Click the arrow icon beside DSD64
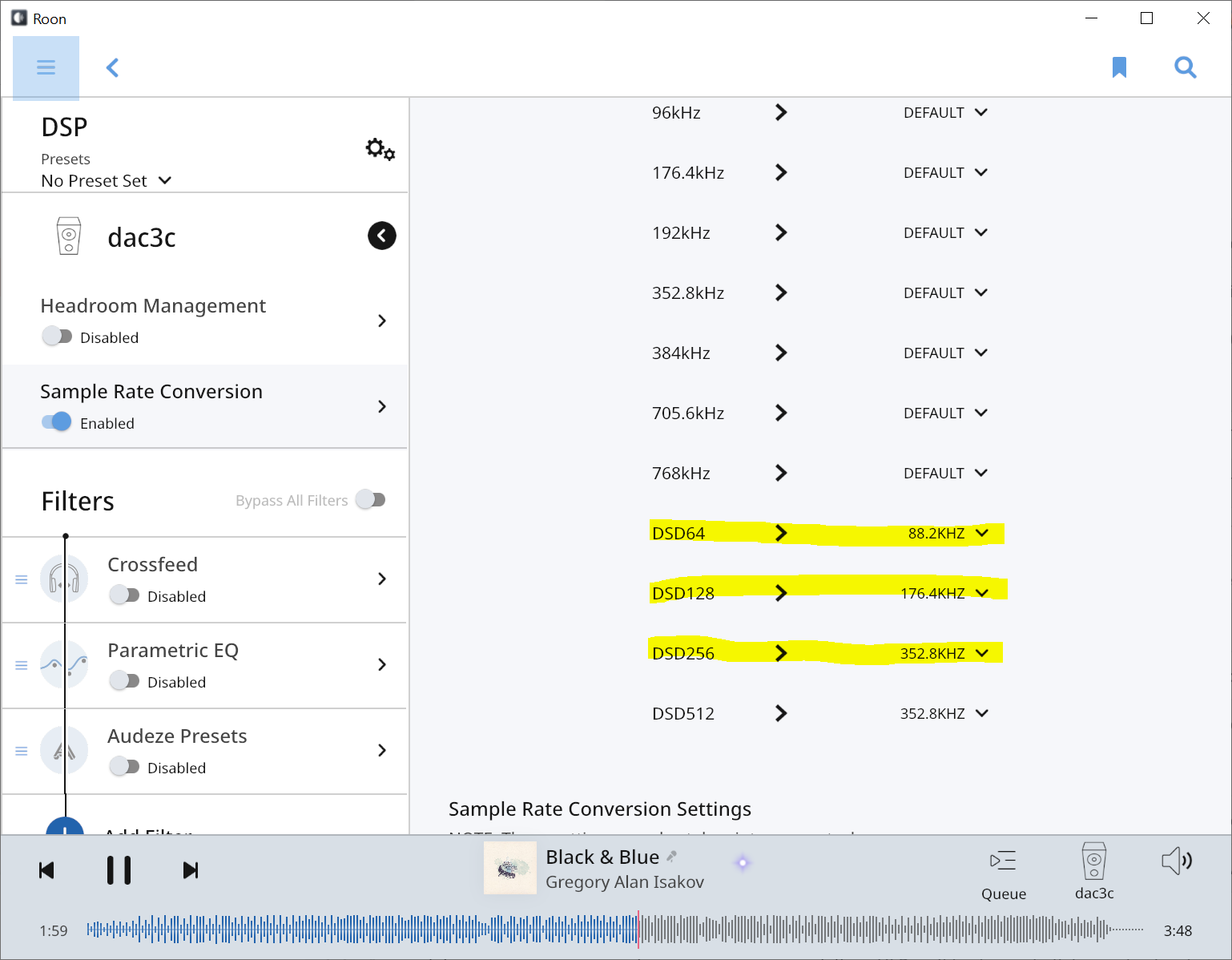 coord(781,533)
